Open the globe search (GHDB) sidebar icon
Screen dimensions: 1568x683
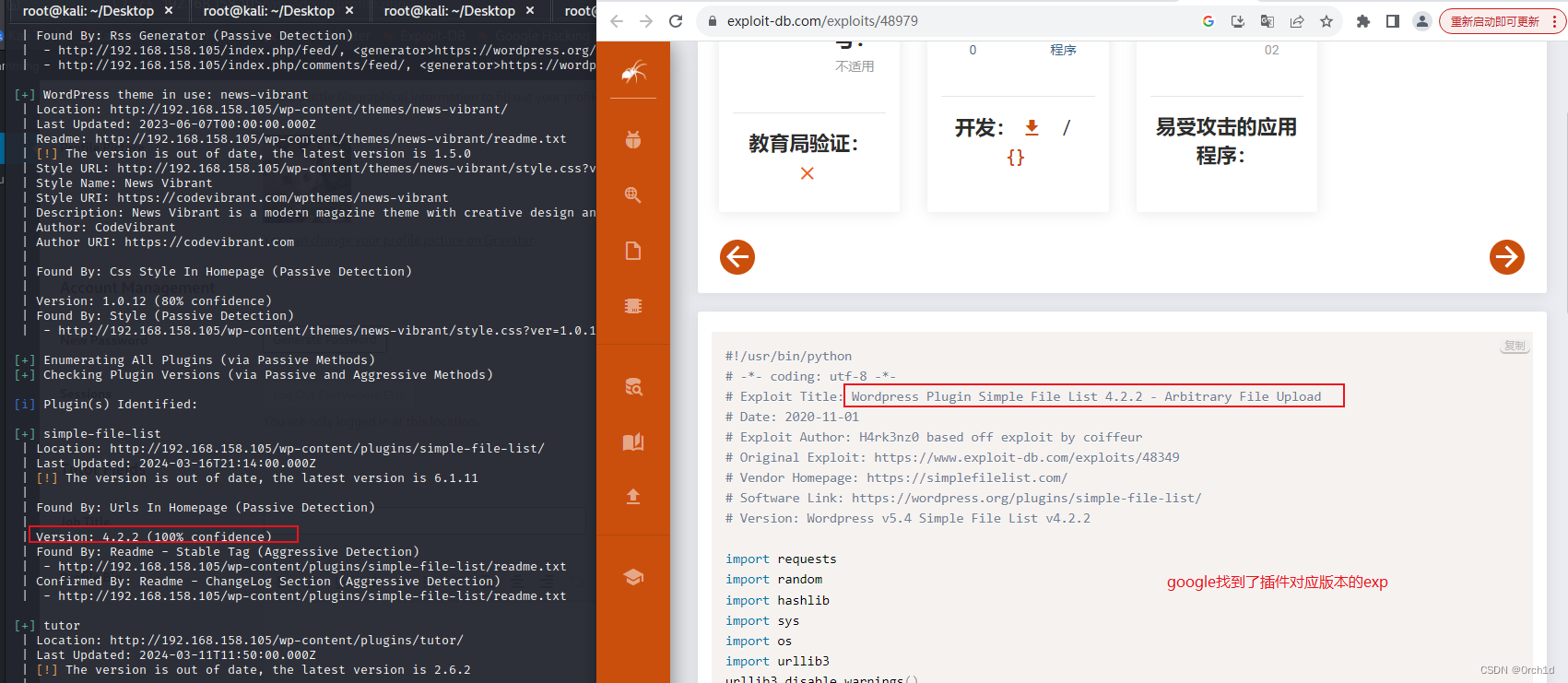point(633,194)
